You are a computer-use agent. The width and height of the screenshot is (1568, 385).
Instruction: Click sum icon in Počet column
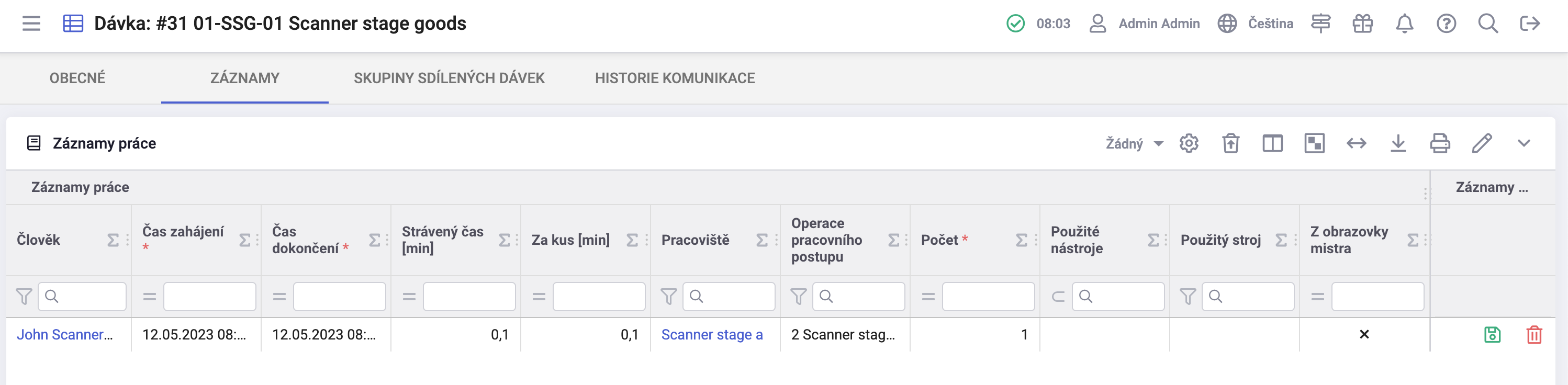click(1022, 240)
